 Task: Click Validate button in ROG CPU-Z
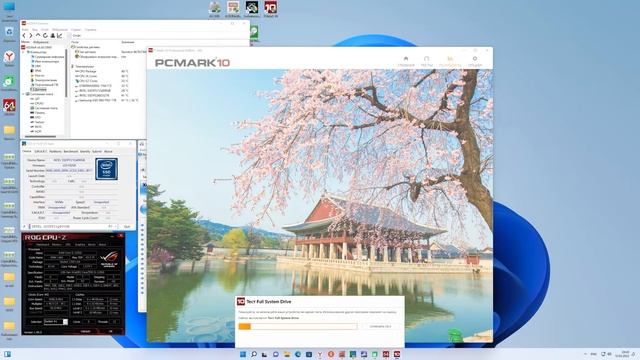(x=85, y=331)
